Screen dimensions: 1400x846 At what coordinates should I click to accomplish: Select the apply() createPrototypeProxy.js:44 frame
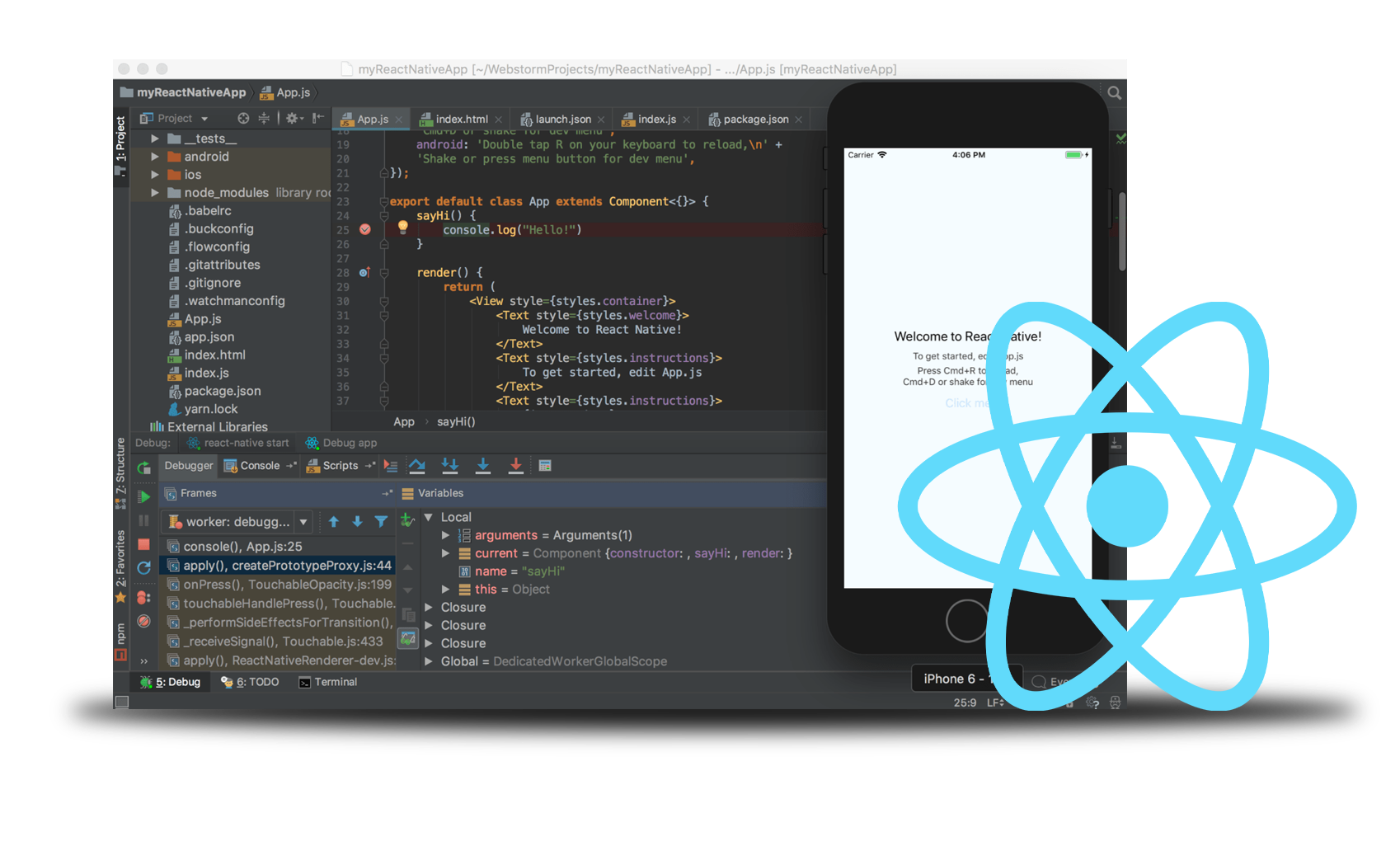[x=280, y=565]
